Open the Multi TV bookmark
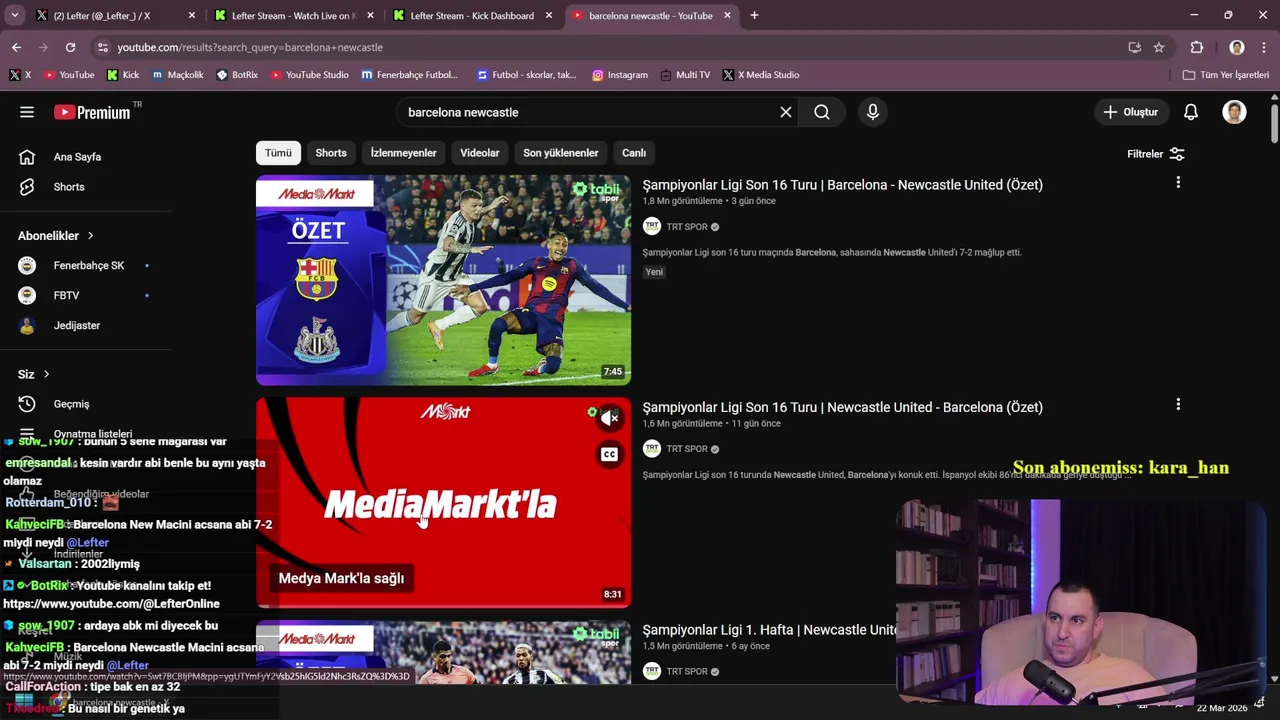Screen dimensions: 1280x720 click(x=685, y=75)
